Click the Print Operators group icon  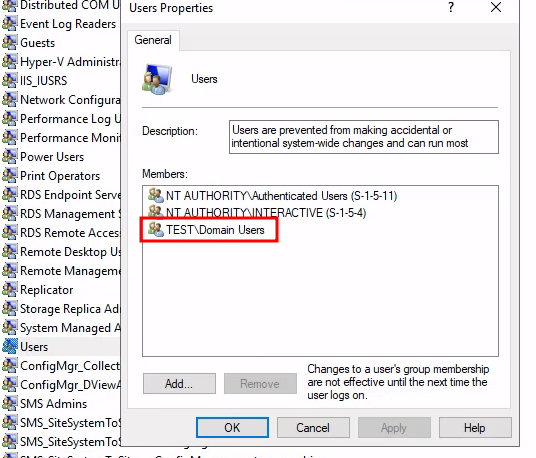pos(9,175)
